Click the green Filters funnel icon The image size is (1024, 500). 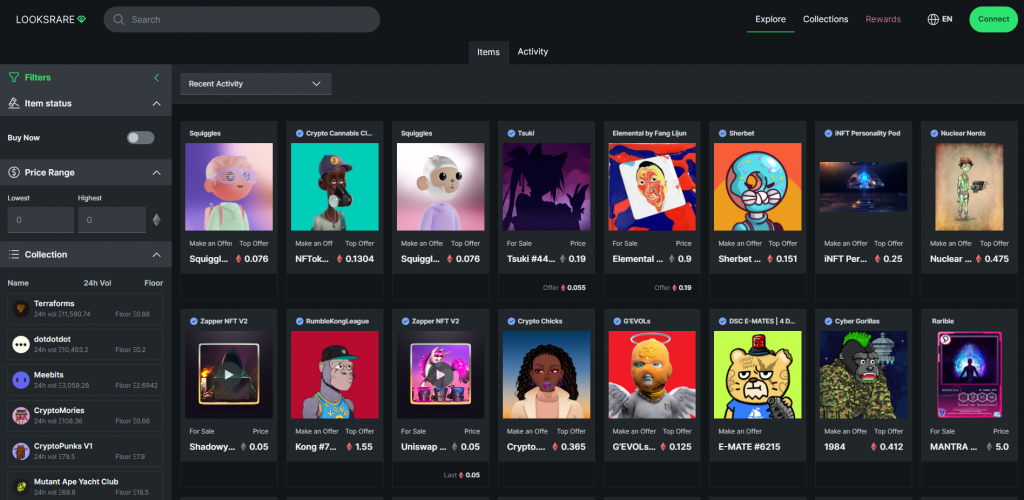(x=14, y=78)
